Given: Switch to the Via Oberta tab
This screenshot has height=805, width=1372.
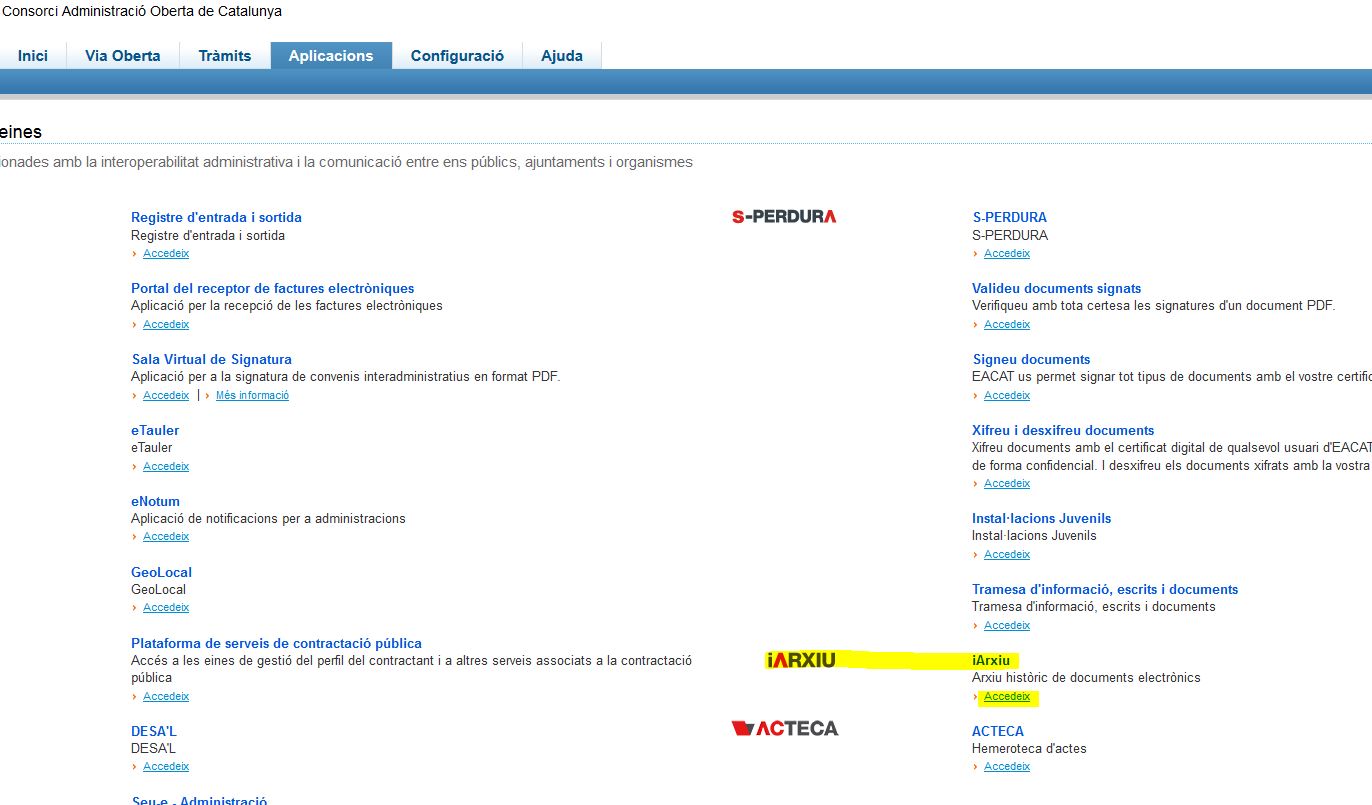Looking at the screenshot, I should click(x=123, y=56).
